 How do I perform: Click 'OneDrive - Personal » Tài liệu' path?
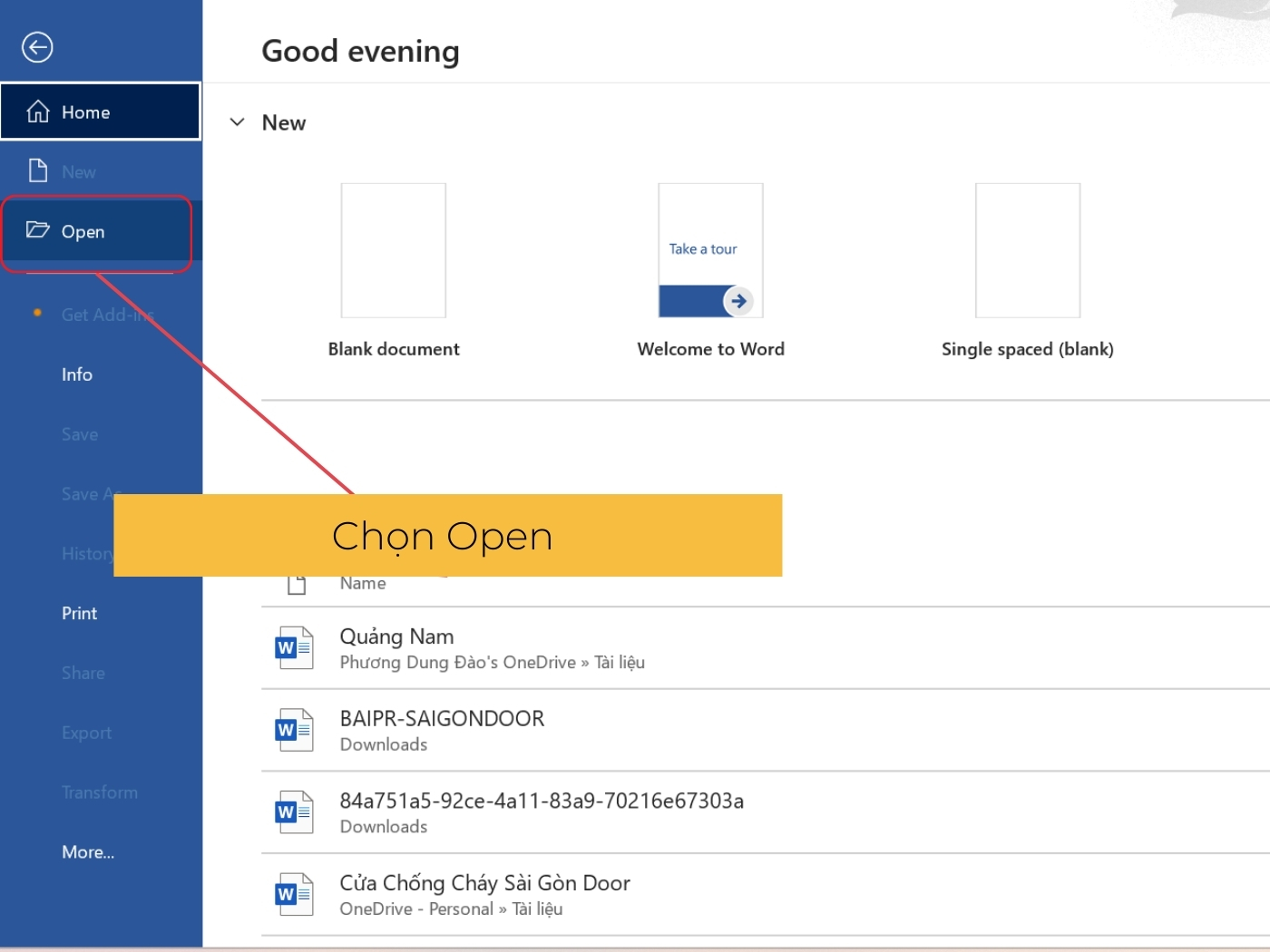[451, 908]
